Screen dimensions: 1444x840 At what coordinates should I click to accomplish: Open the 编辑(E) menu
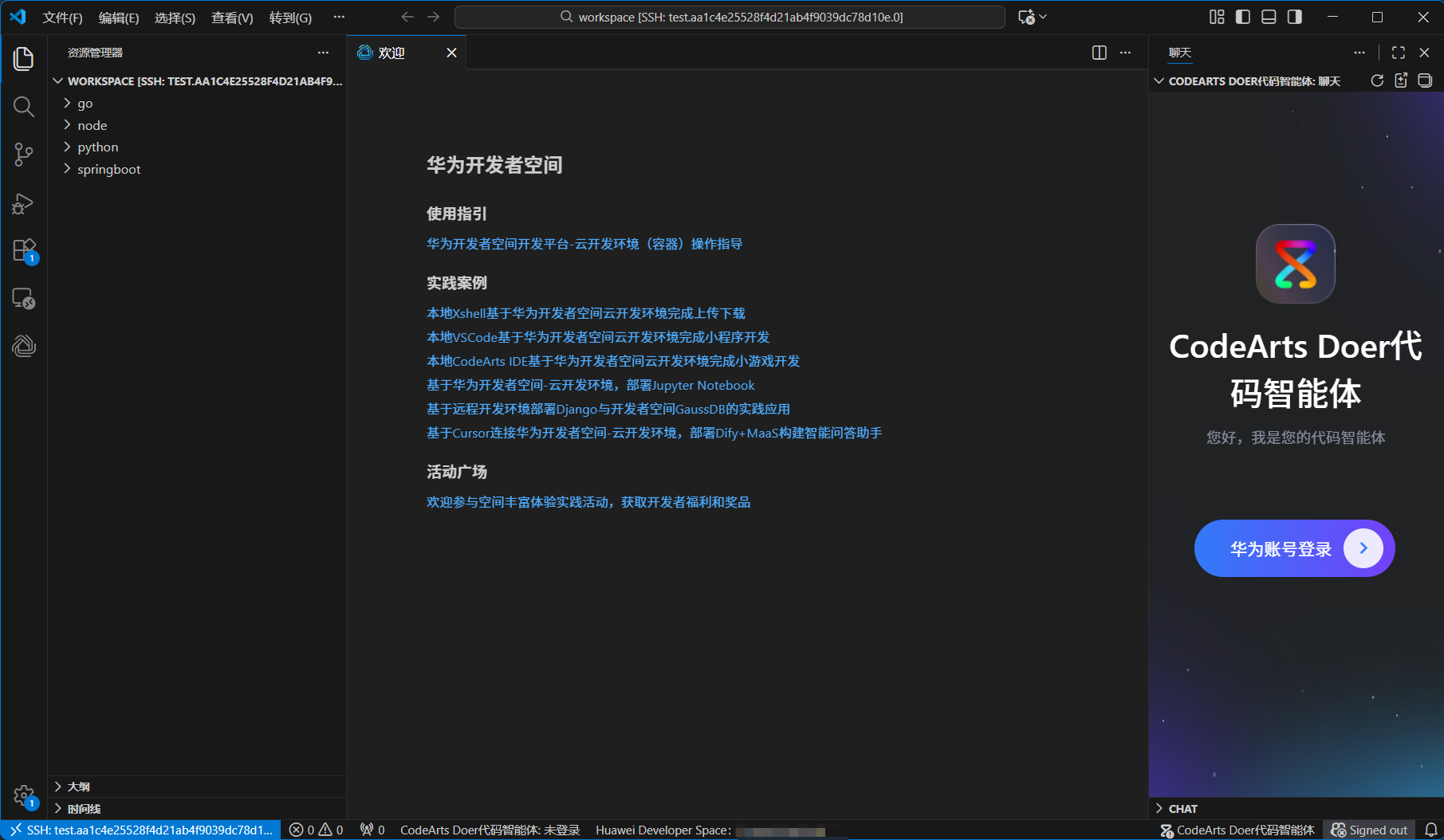click(119, 18)
